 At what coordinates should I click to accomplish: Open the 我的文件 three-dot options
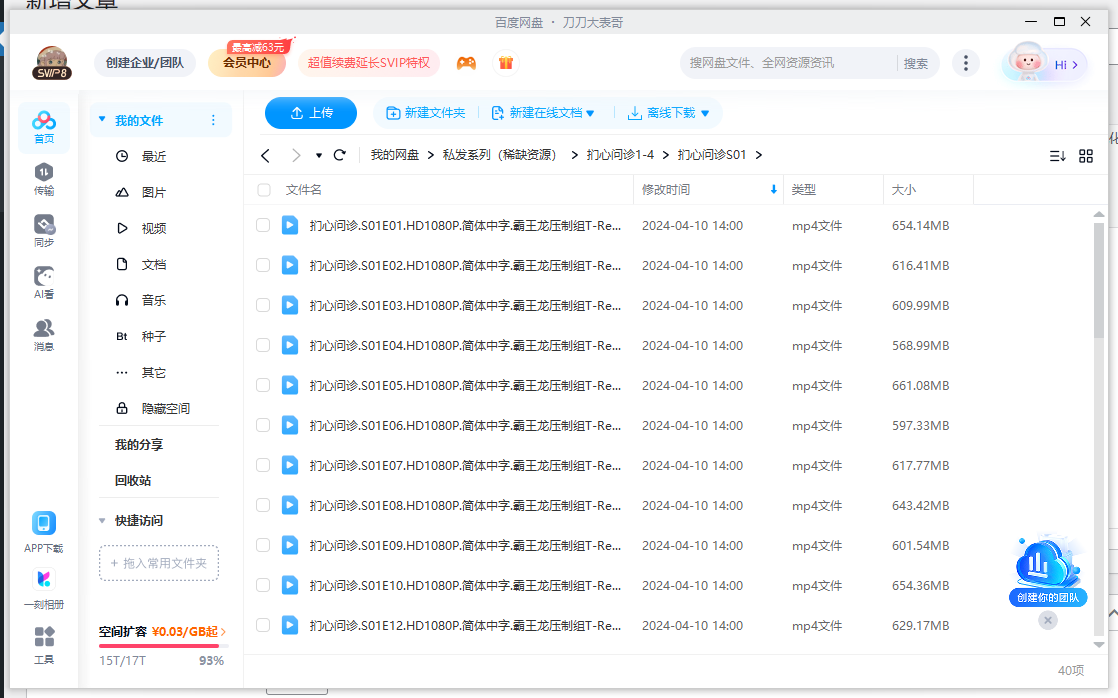pos(212,120)
